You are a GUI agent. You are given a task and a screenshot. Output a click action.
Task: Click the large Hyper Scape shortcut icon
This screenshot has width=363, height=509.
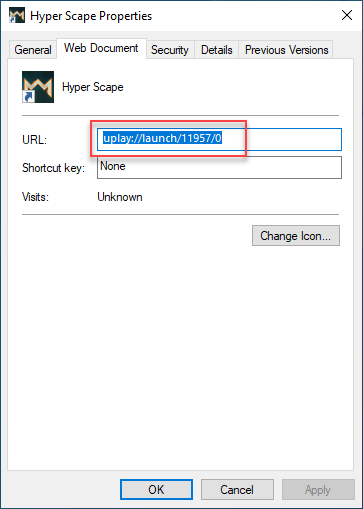[x=38, y=87]
